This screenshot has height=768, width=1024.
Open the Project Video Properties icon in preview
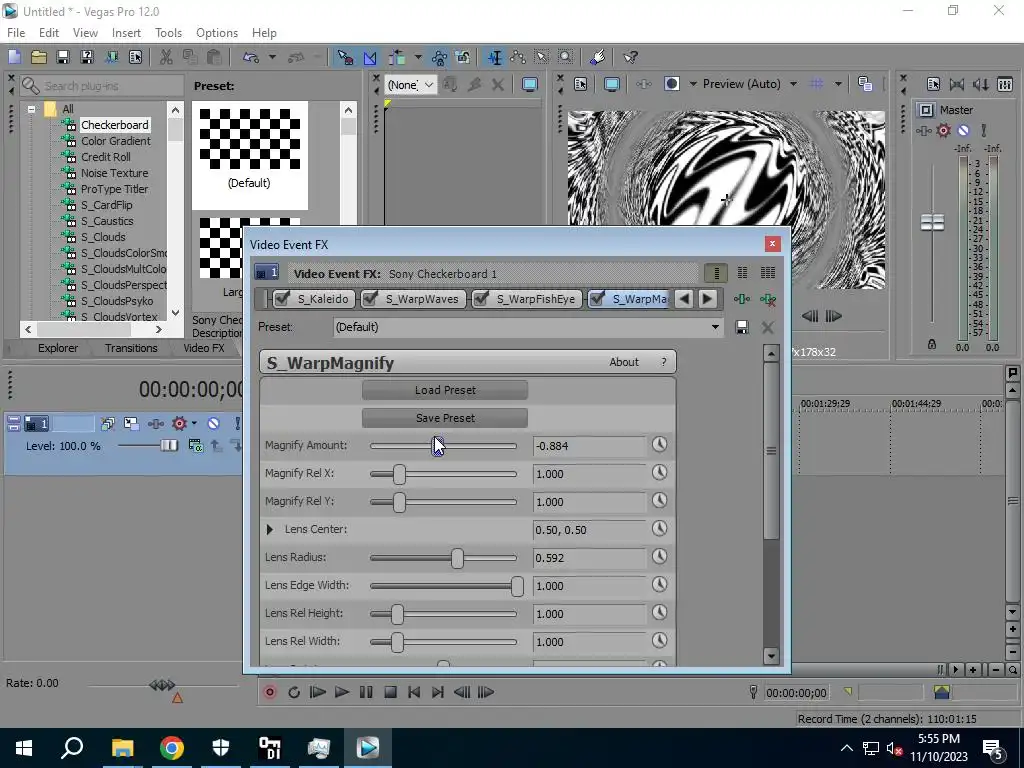click(x=581, y=84)
